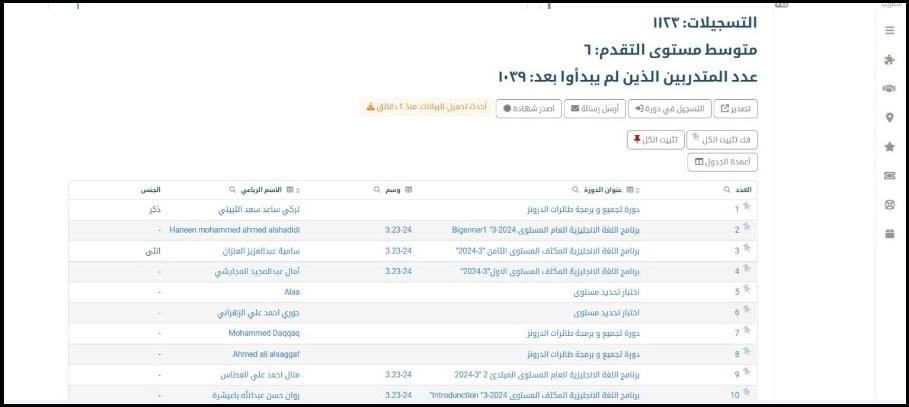
Task: Open the hamburger menu in the sidebar
Action: 889,31
